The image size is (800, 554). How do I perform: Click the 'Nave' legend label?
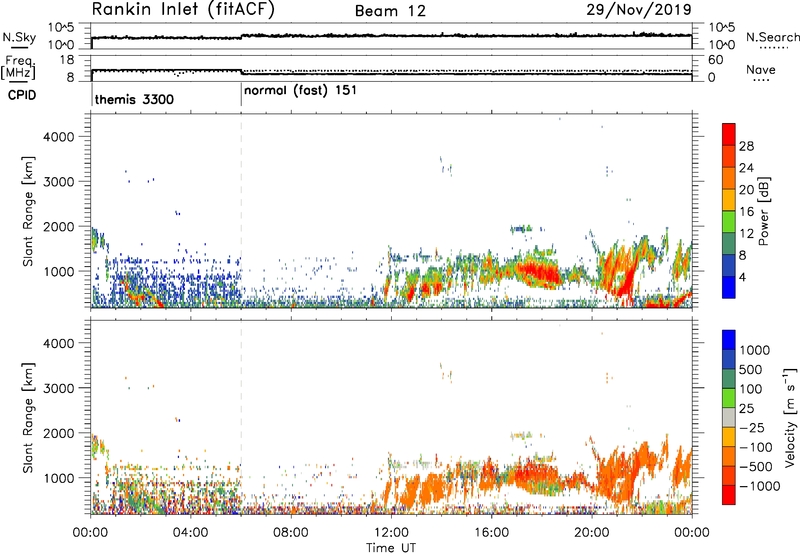tap(761, 70)
